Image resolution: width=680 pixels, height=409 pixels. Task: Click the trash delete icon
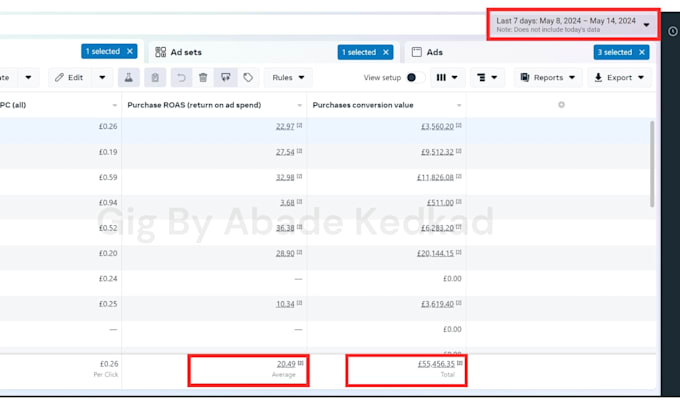(x=203, y=78)
